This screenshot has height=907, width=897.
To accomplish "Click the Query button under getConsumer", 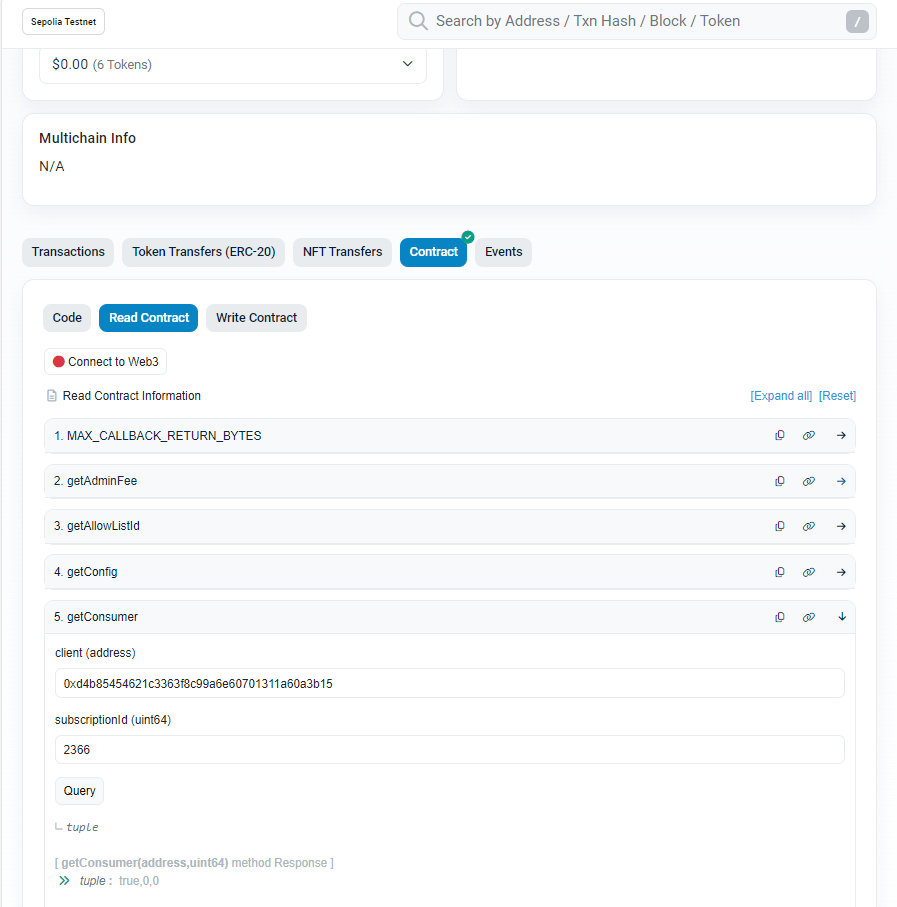I will [79, 791].
